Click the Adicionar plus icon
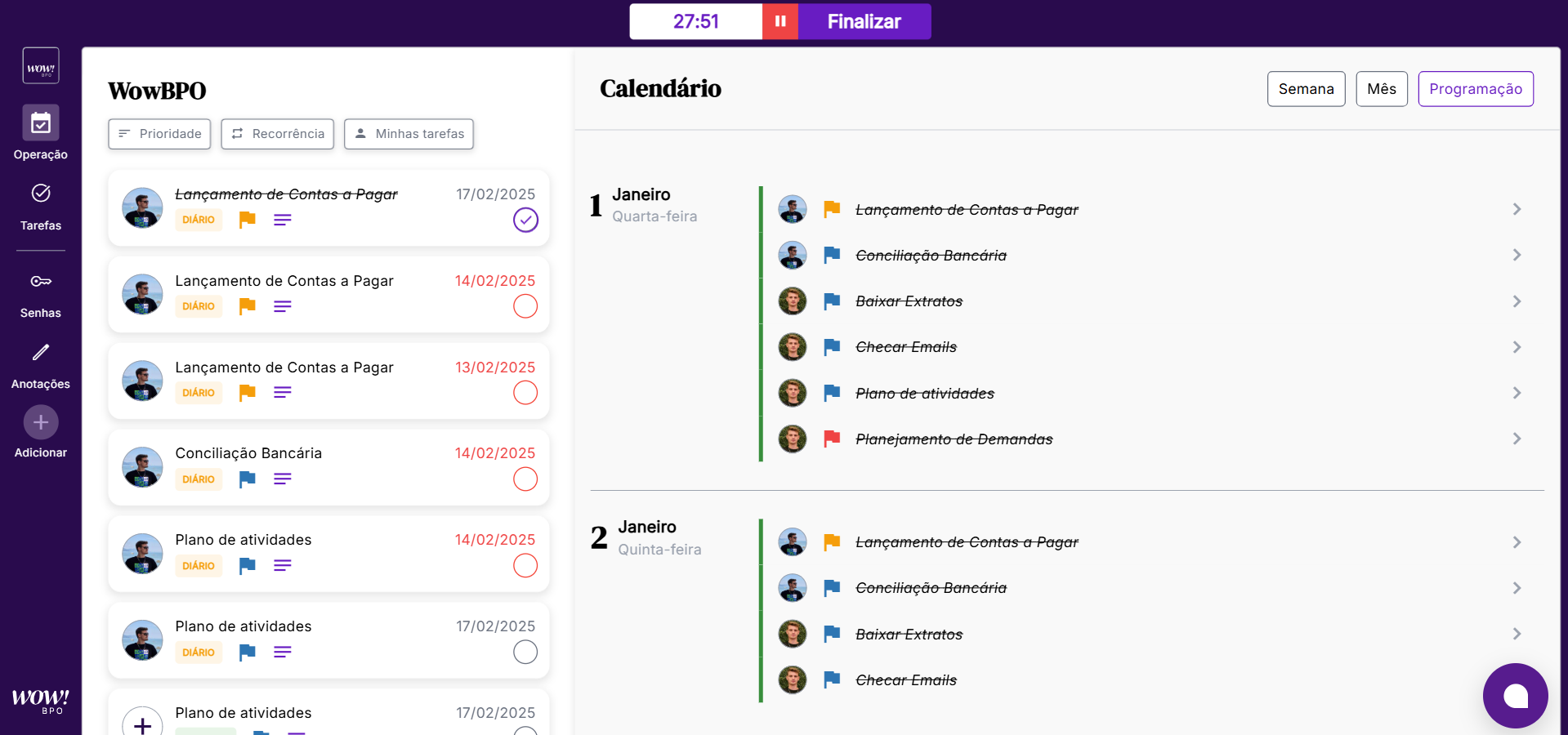This screenshot has width=1568, height=735. [x=41, y=423]
